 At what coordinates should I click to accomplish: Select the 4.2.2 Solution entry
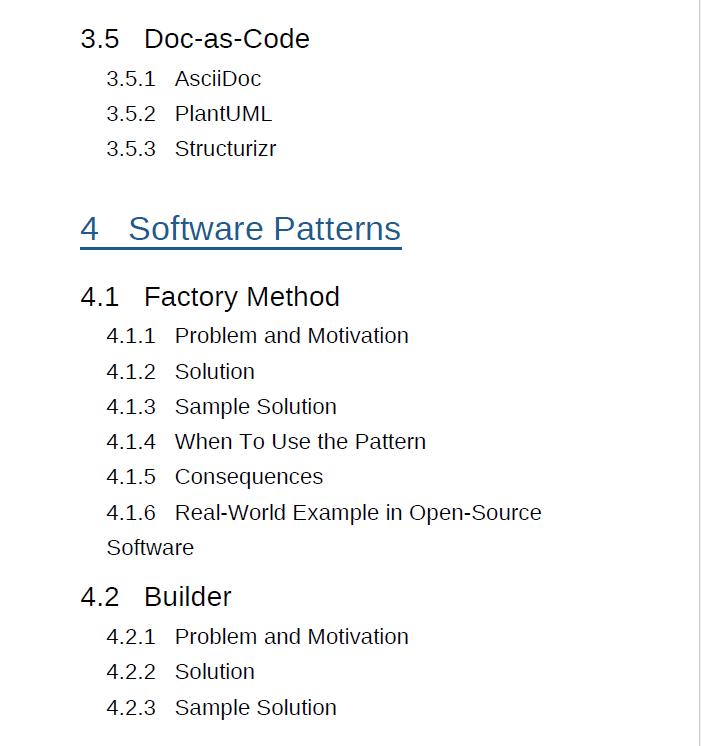(214, 672)
